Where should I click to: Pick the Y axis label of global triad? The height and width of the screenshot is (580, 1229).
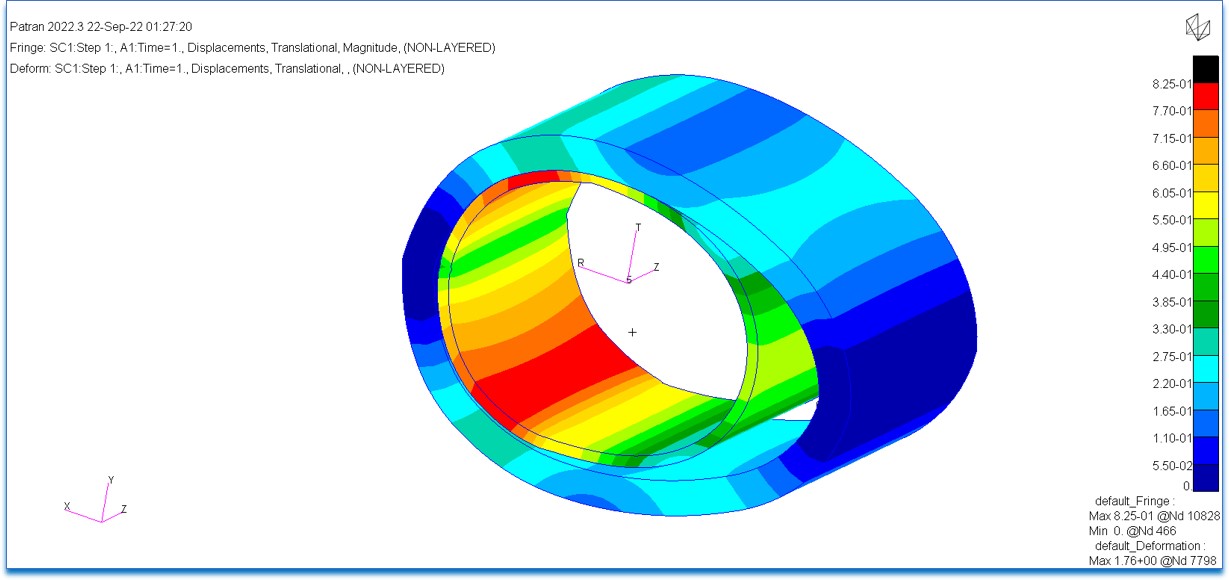[110, 480]
